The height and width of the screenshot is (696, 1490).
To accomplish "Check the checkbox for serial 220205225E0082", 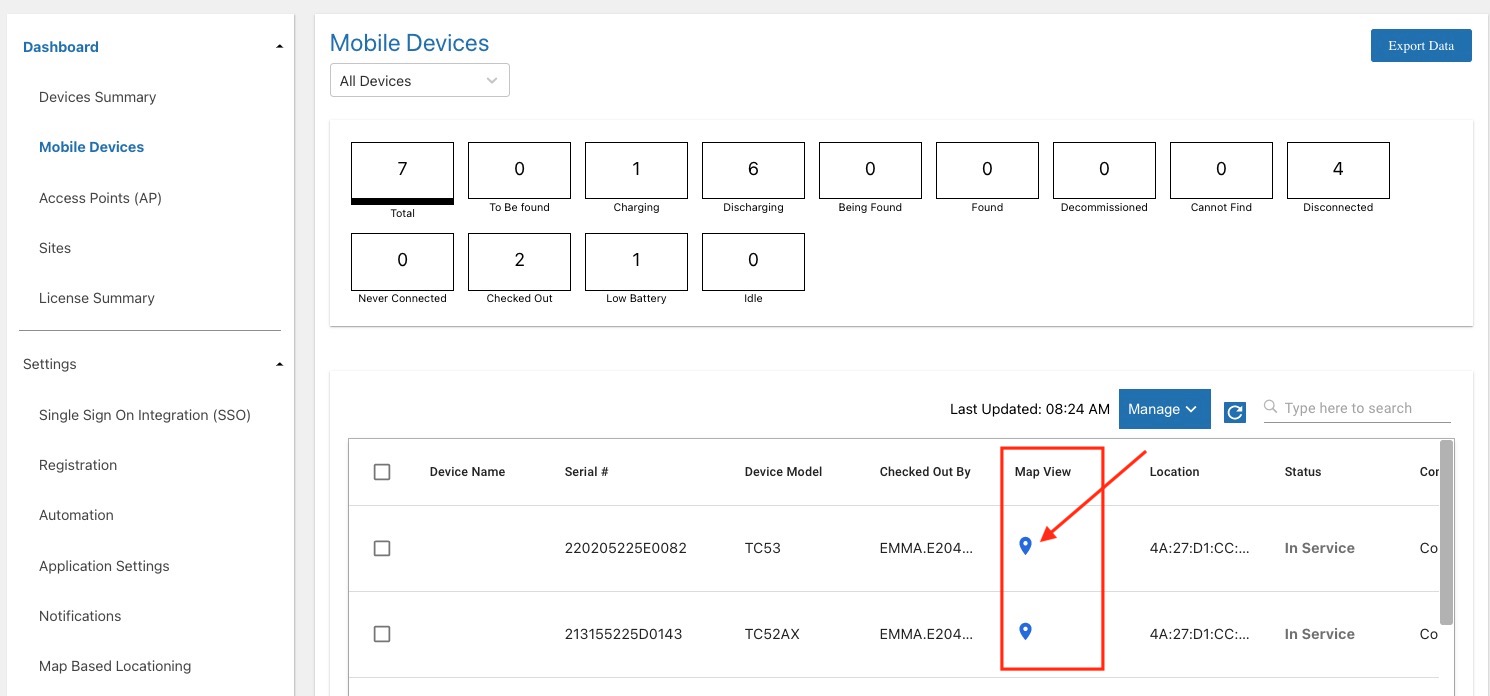I will point(382,548).
